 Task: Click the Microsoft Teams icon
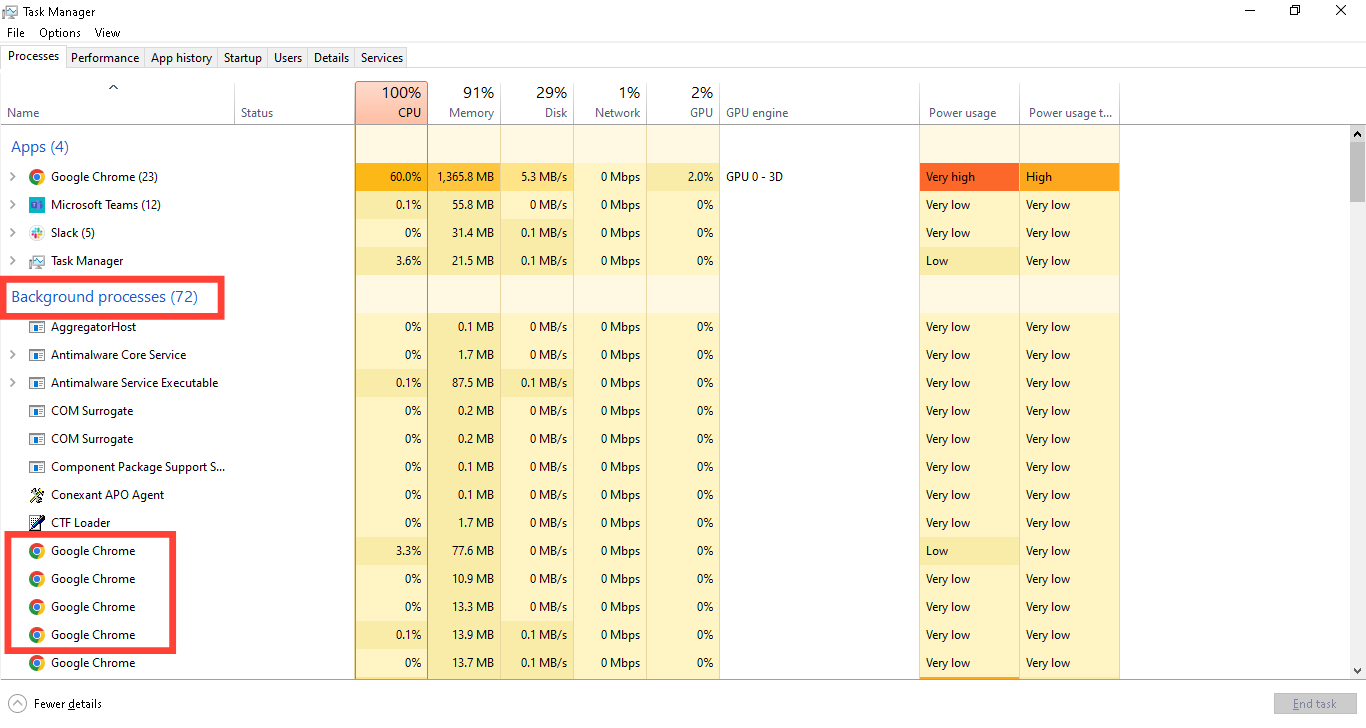tap(36, 205)
